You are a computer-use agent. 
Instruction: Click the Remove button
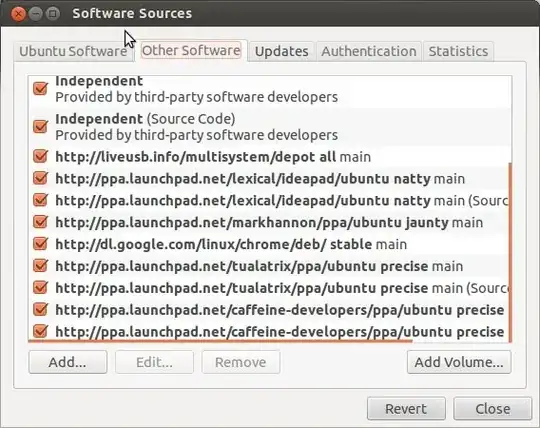[x=241, y=362]
